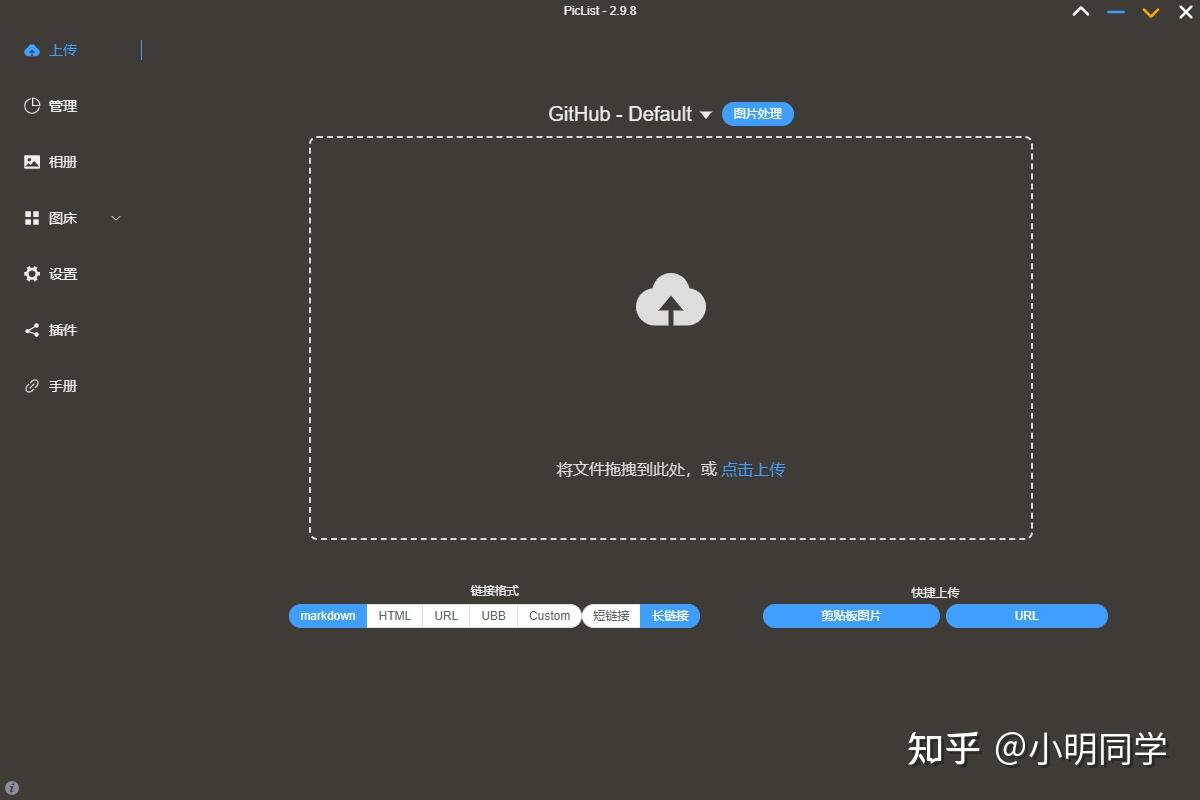Switch to the HTML link format tab
This screenshot has width=1200, height=800.
click(x=394, y=616)
